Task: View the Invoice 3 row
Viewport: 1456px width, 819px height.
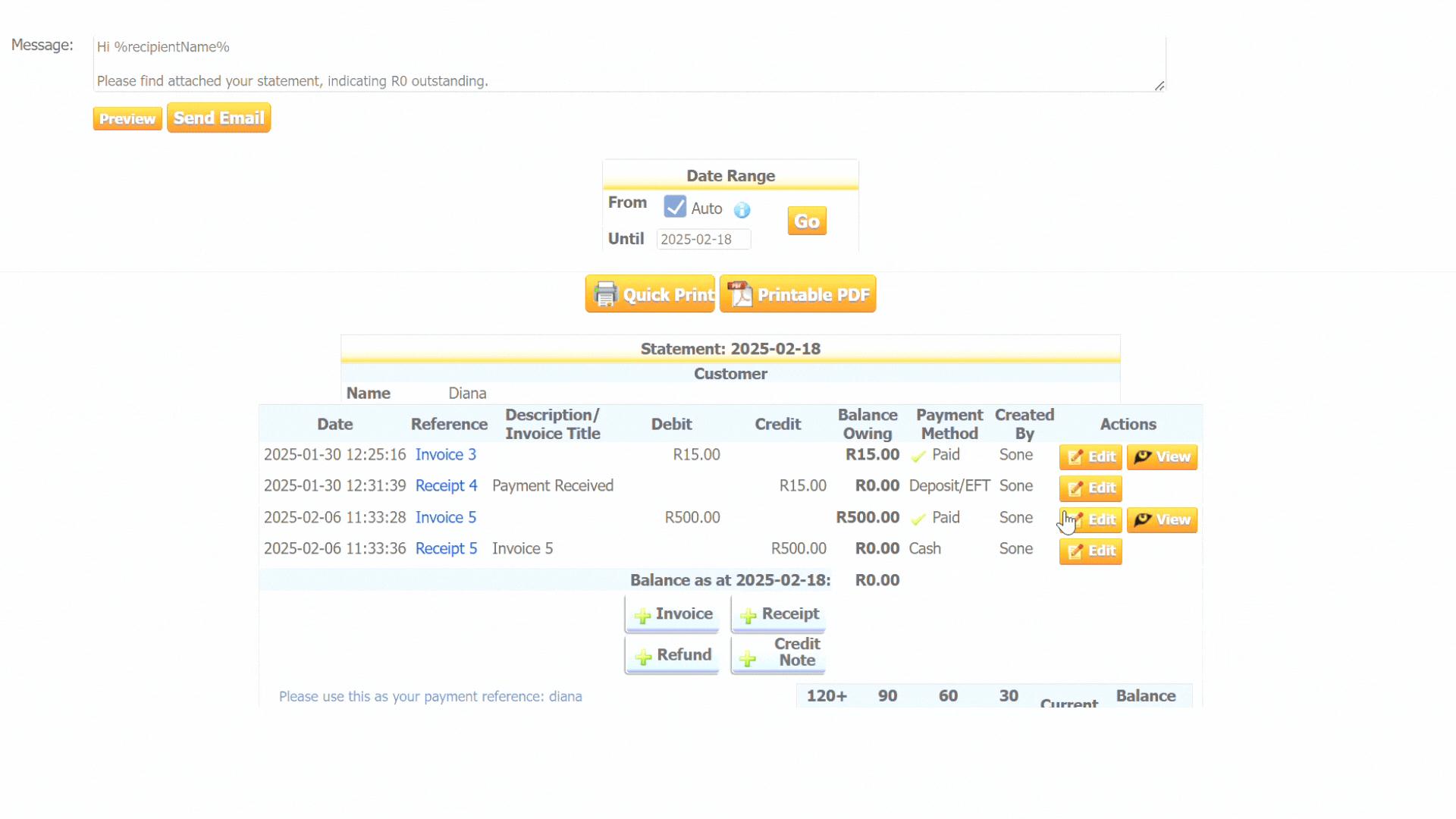Action: (1162, 457)
